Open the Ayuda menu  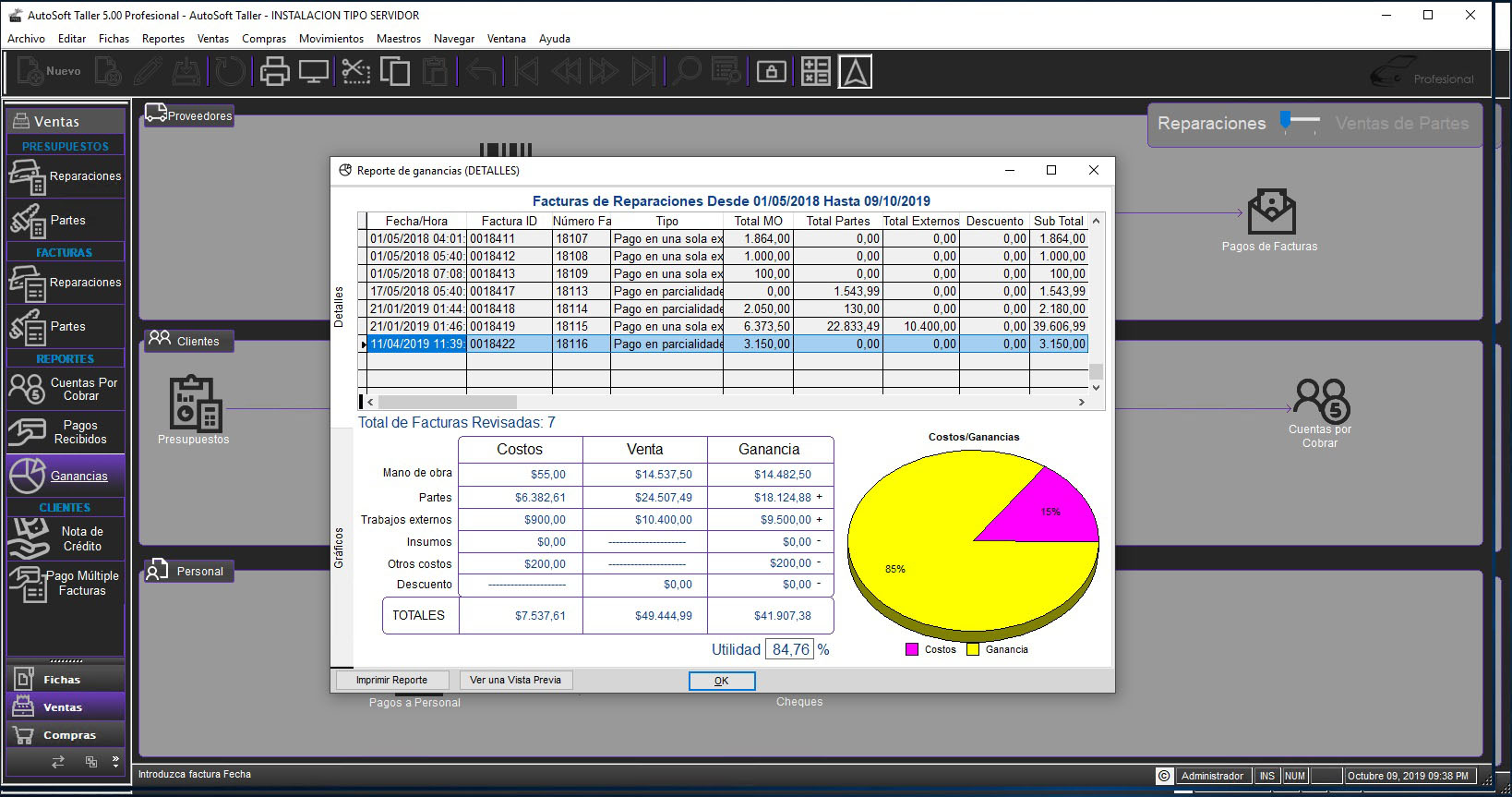coord(555,39)
